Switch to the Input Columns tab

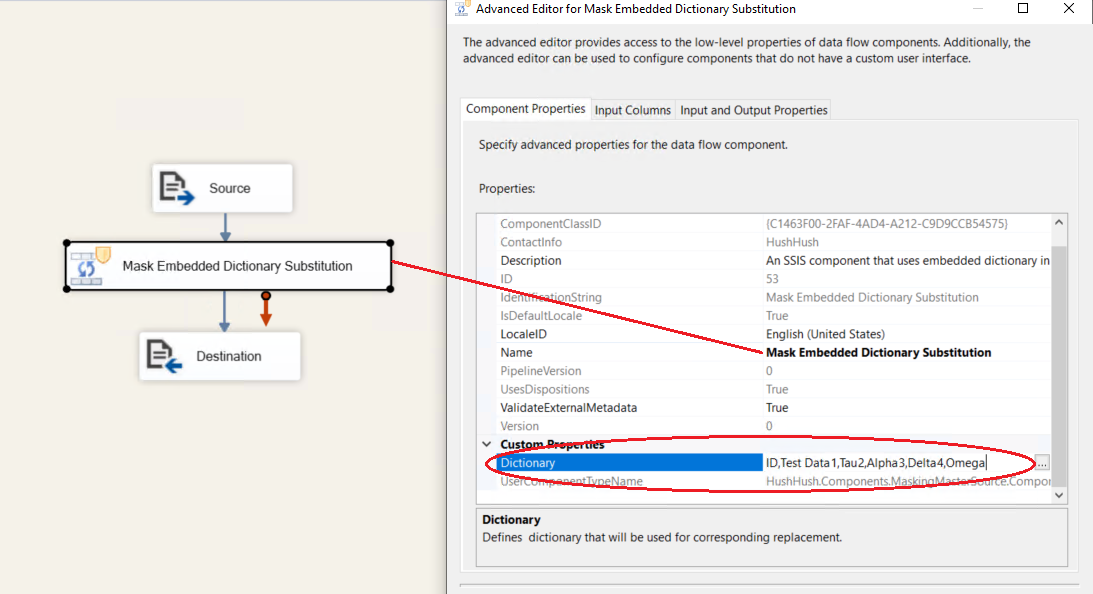pyautogui.click(x=633, y=110)
